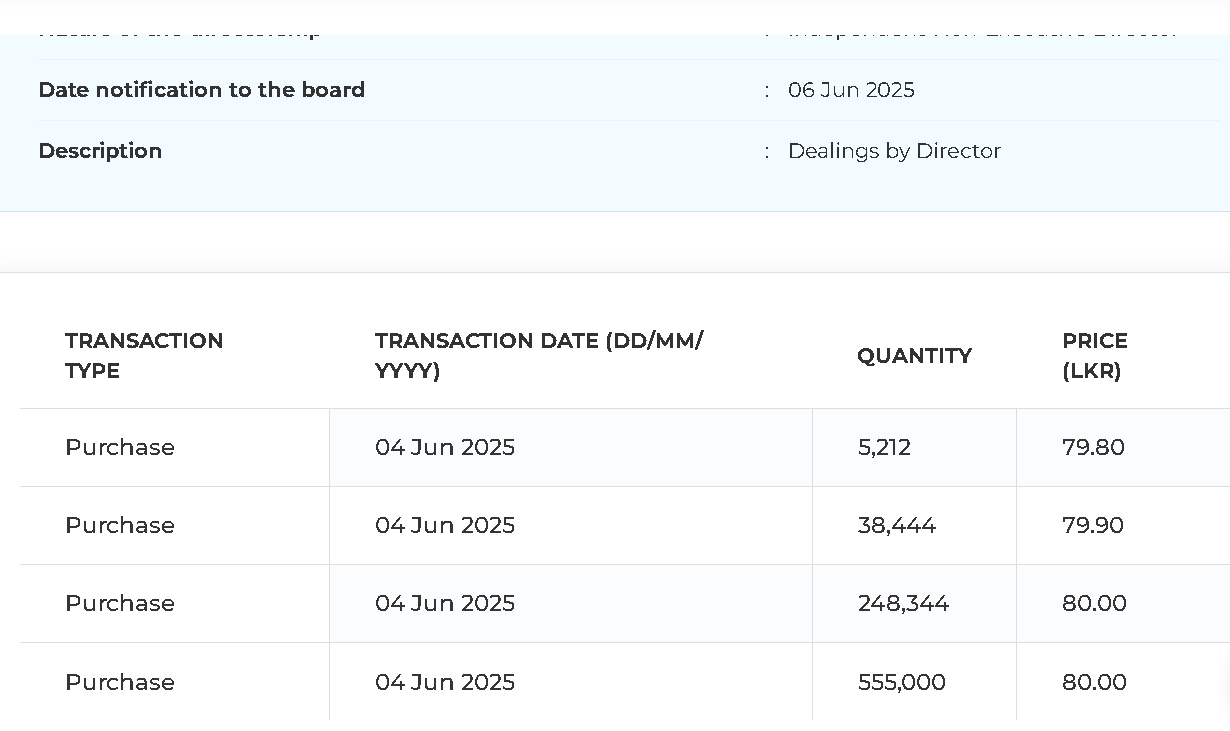Select Purchase in the 38,444 quantity row
This screenshot has height=731, width=1230.
[x=120, y=525]
